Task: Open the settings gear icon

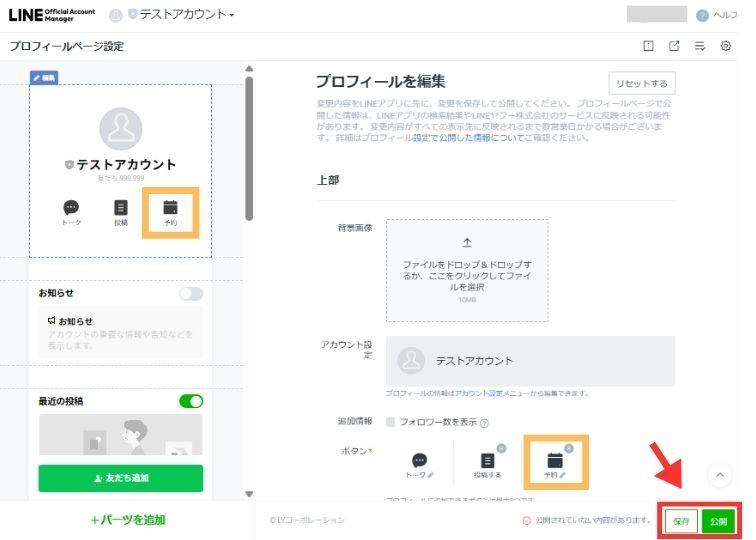Action: tap(725, 46)
